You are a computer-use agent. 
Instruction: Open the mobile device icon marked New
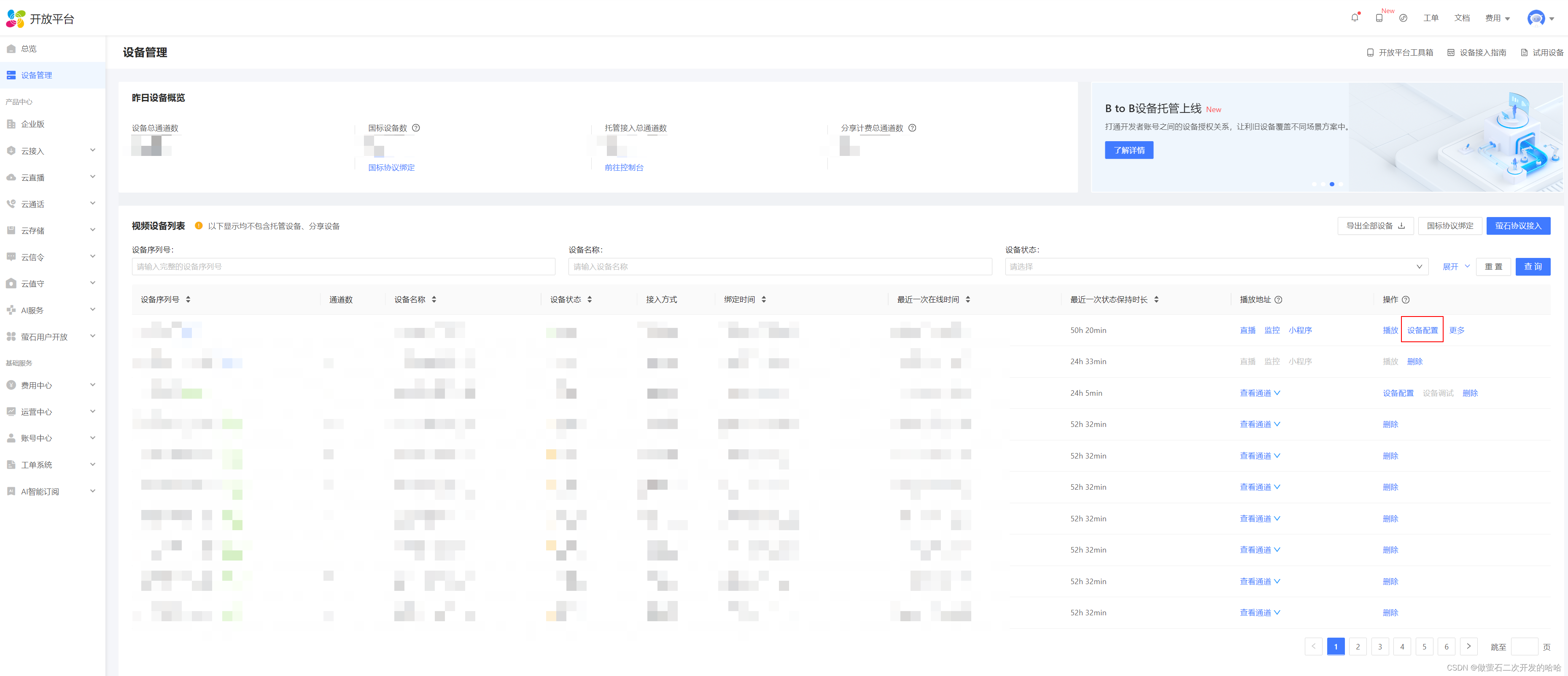click(x=1379, y=18)
